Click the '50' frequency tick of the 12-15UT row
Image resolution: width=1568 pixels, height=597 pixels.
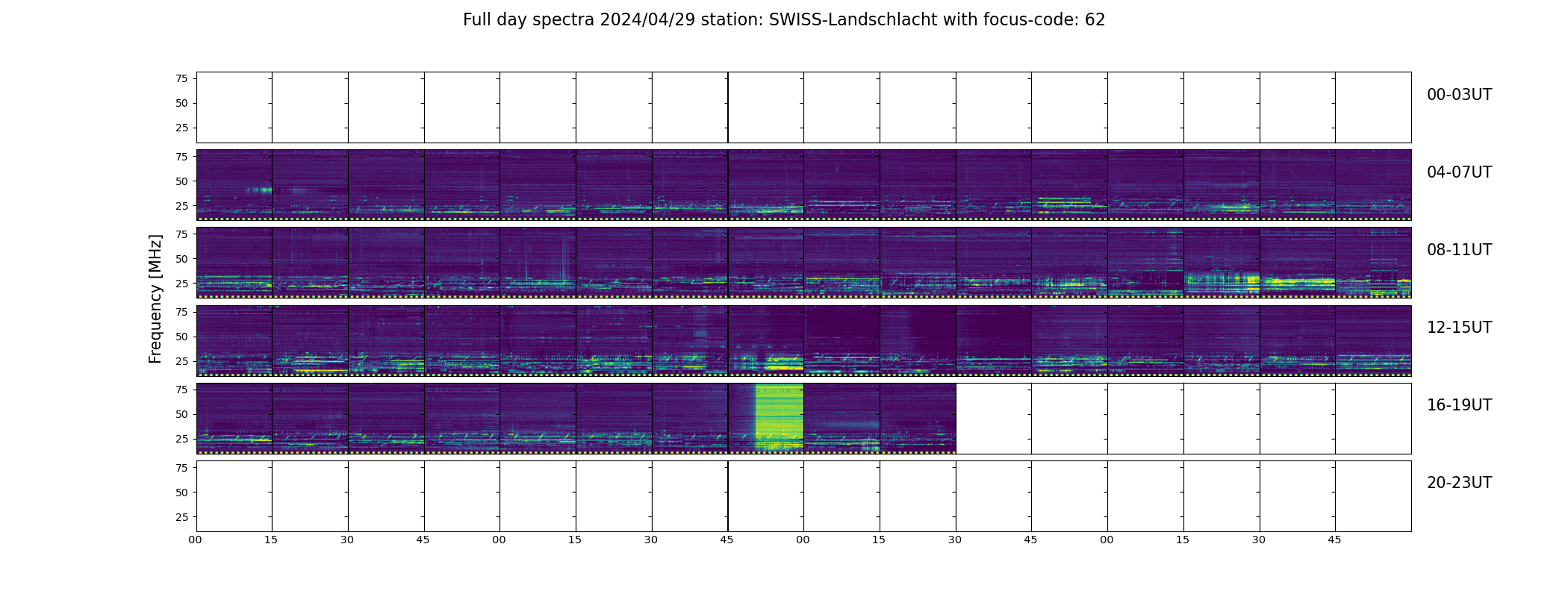point(181,337)
